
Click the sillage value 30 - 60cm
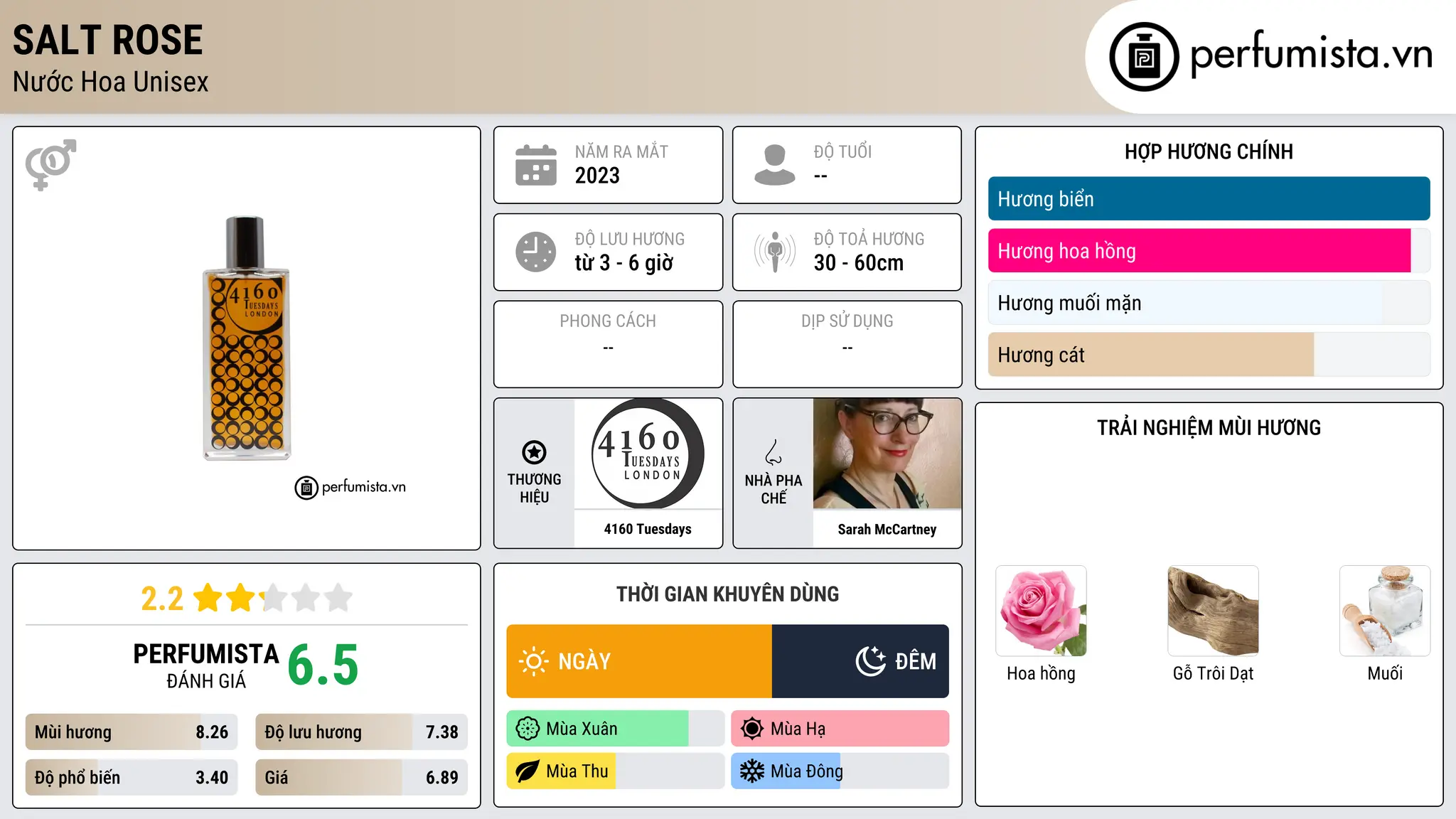pyautogui.click(x=859, y=263)
